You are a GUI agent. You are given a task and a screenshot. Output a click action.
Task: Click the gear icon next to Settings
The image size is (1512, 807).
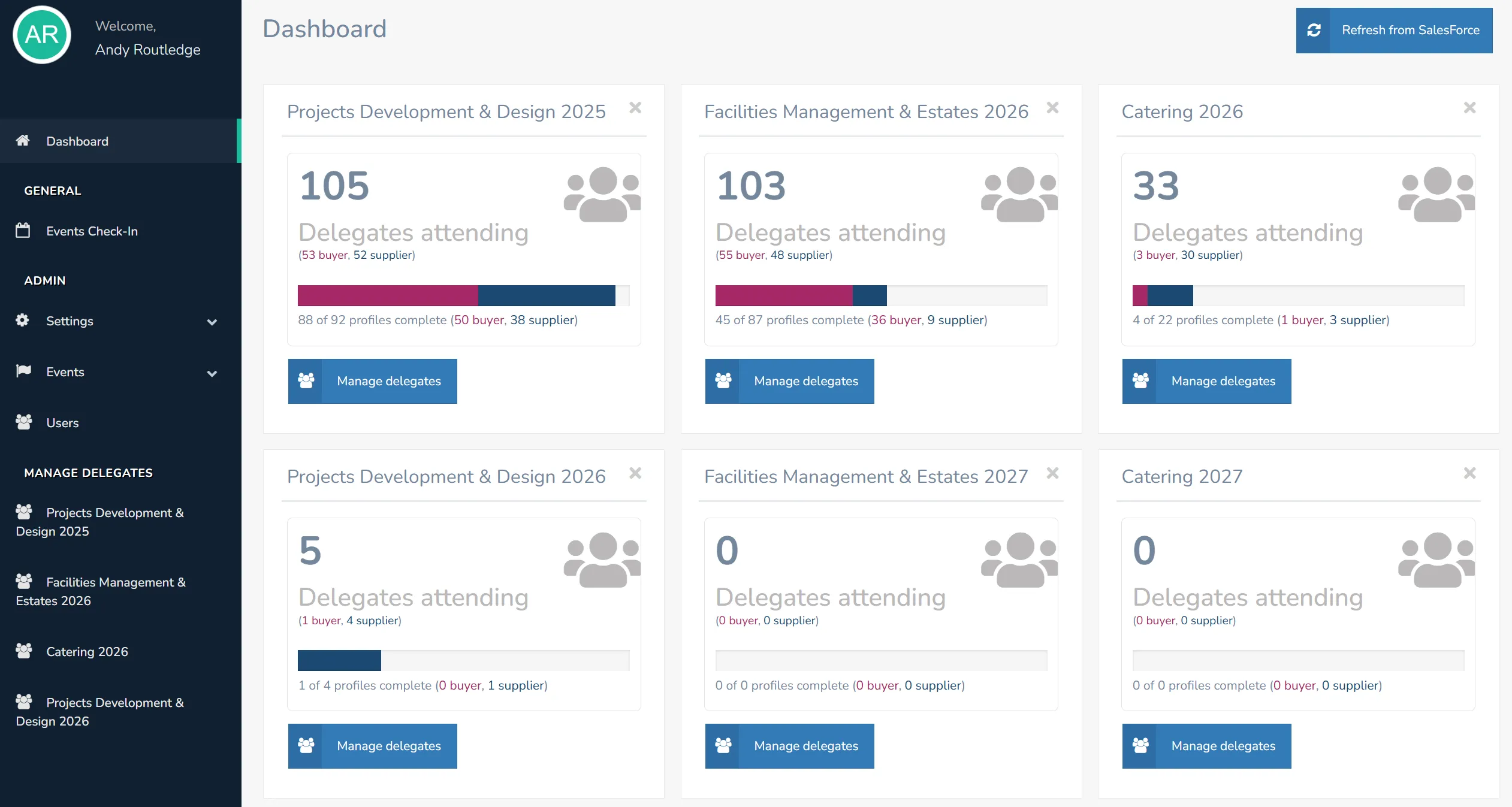23,321
